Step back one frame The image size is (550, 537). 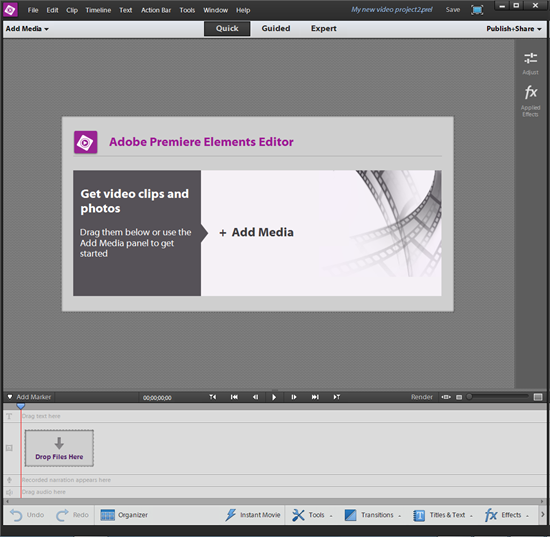click(x=255, y=397)
